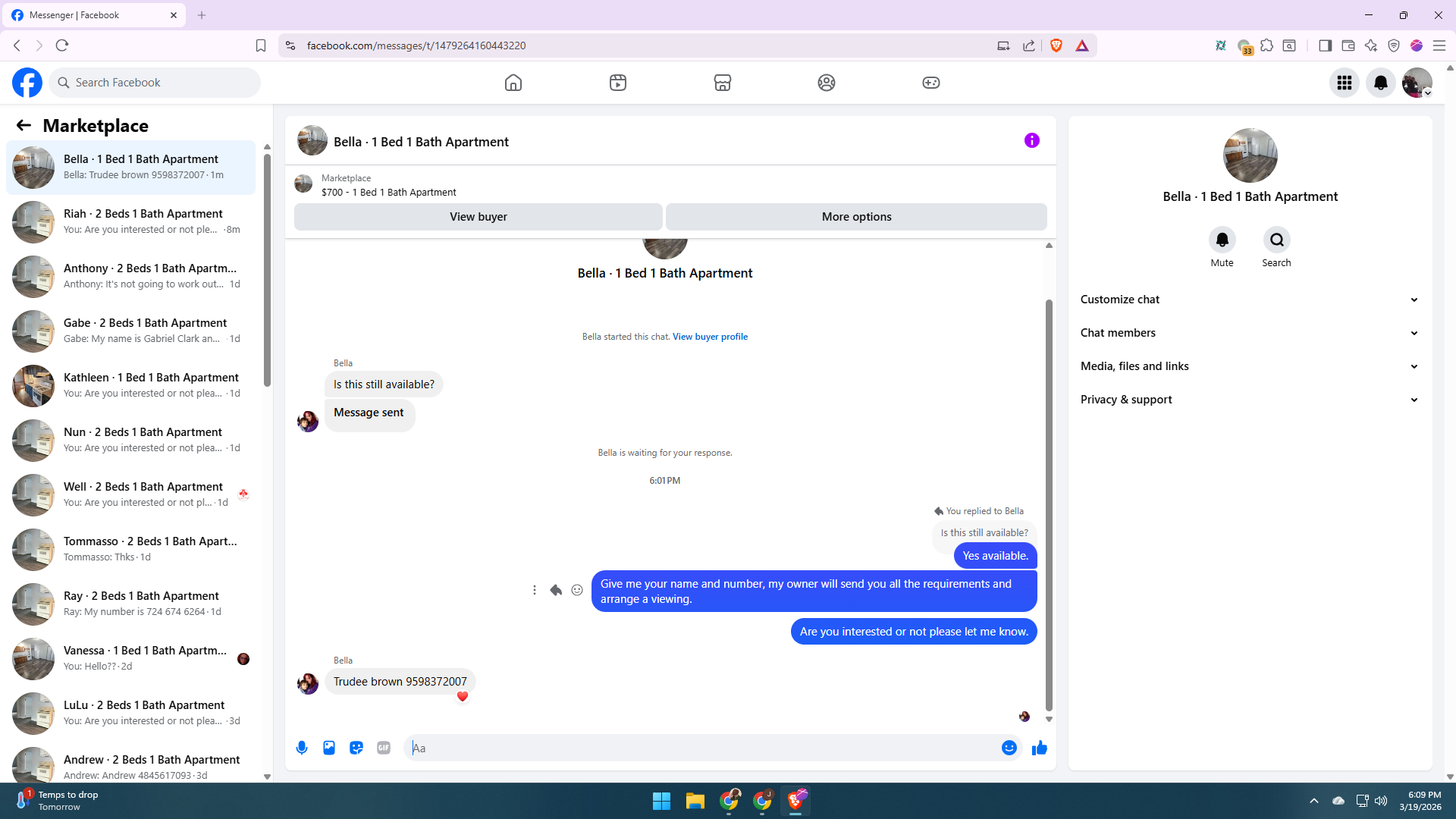This screenshot has width=1456, height=819.
Task: Send a thumbs-up like
Action: (1040, 748)
